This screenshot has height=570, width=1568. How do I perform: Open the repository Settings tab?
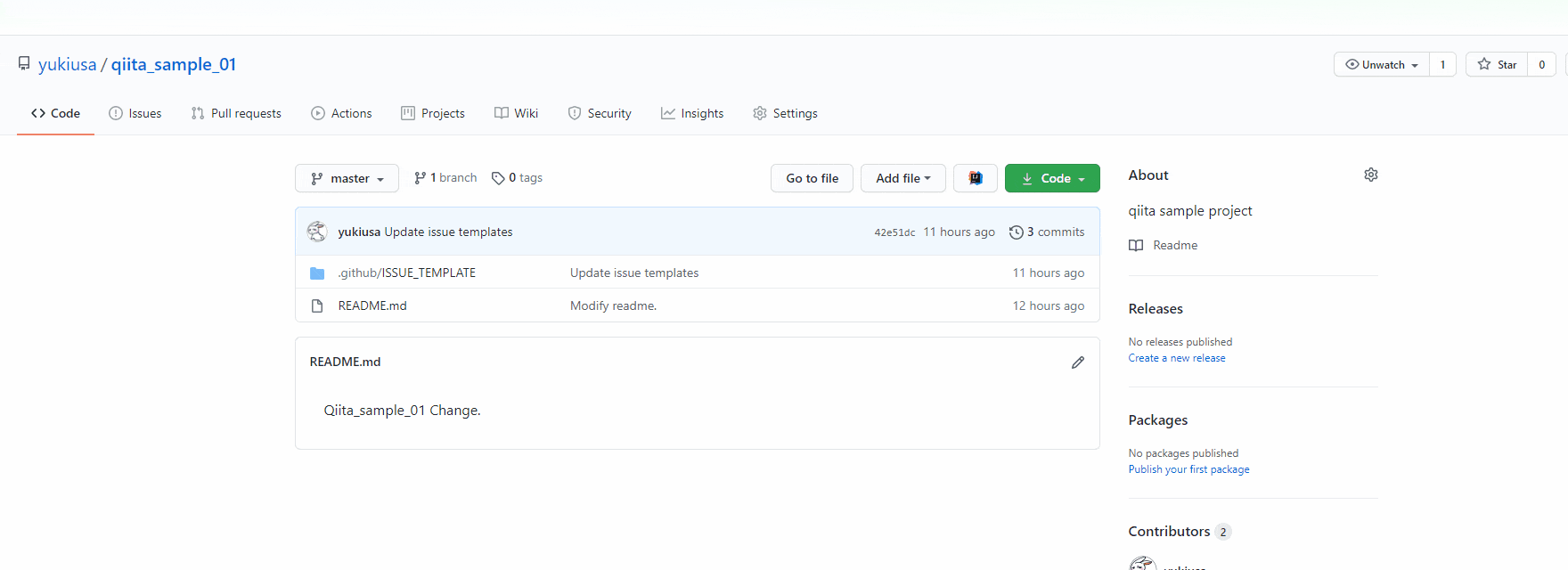[785, 113]
